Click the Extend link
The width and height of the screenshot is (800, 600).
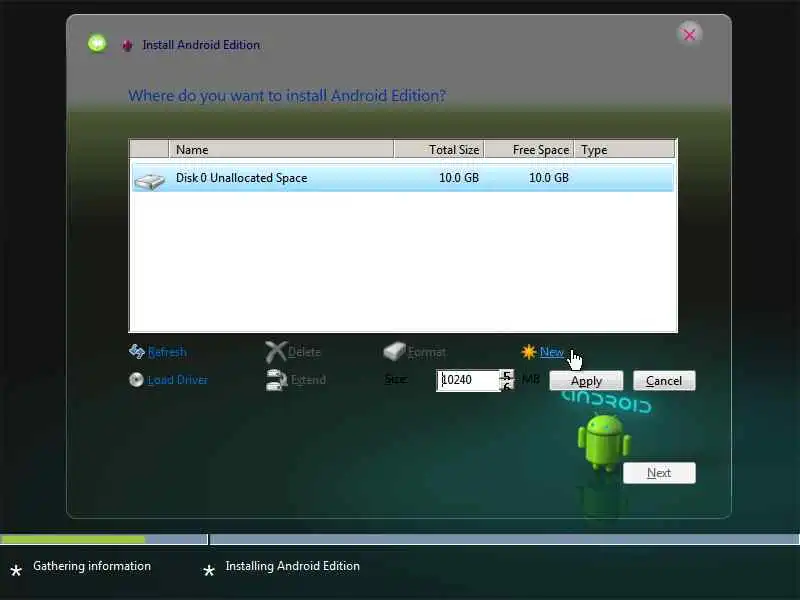pos(308,380)
